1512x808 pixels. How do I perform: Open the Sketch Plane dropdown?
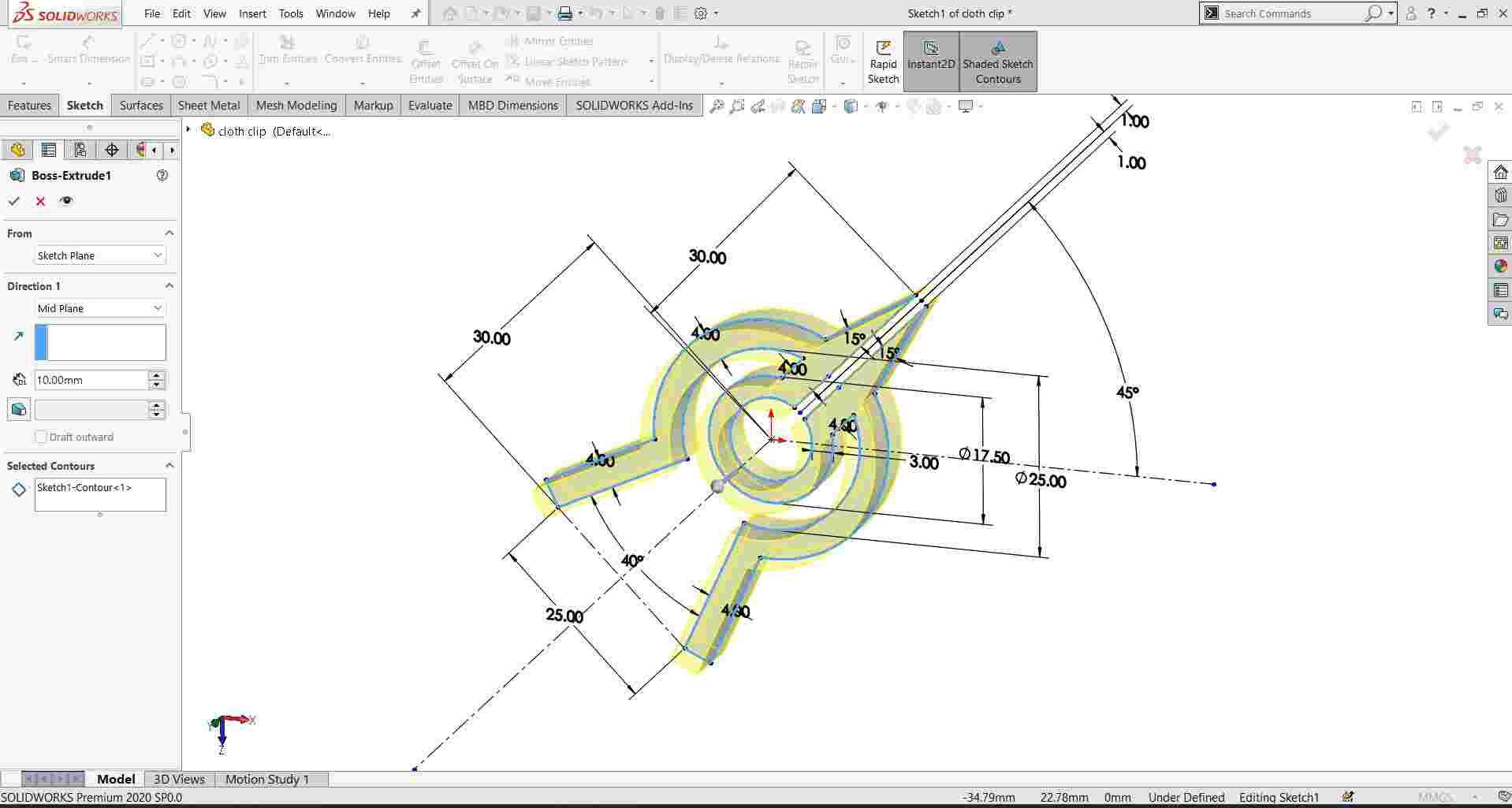pos(100,255)
